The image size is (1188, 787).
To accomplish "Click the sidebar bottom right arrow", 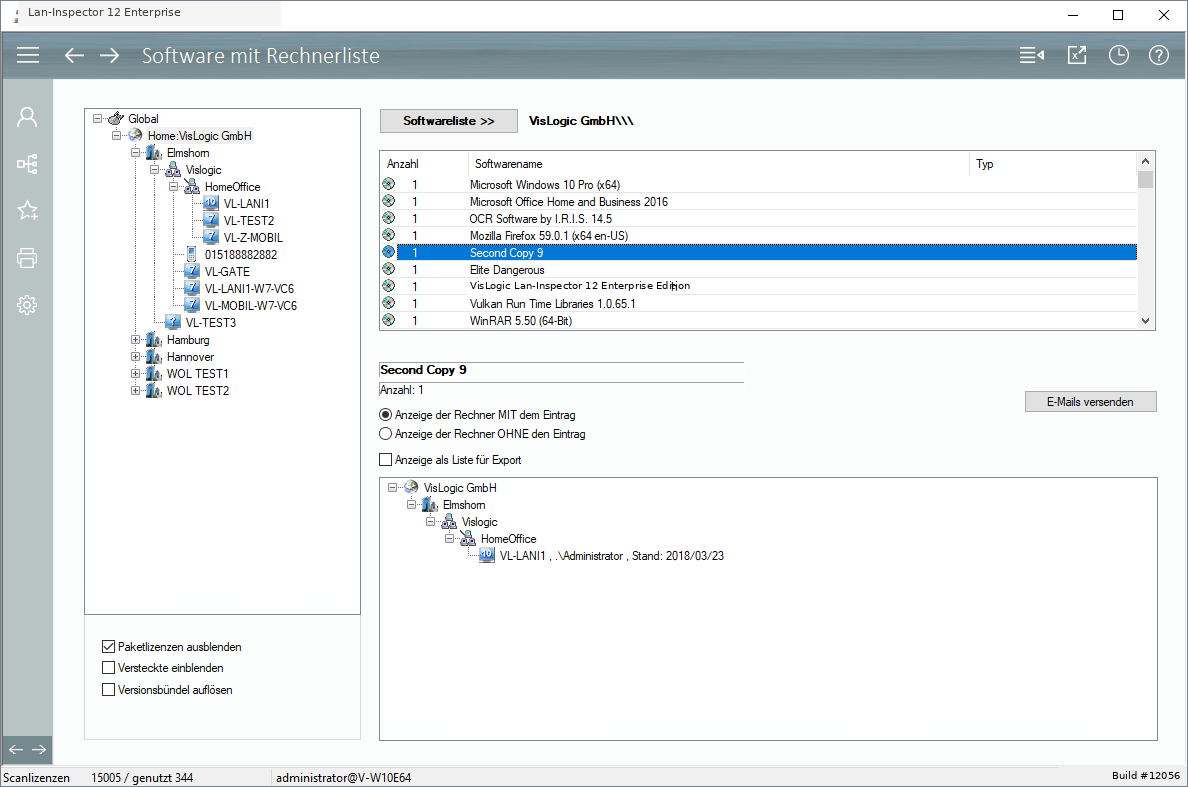I will 39,749.
